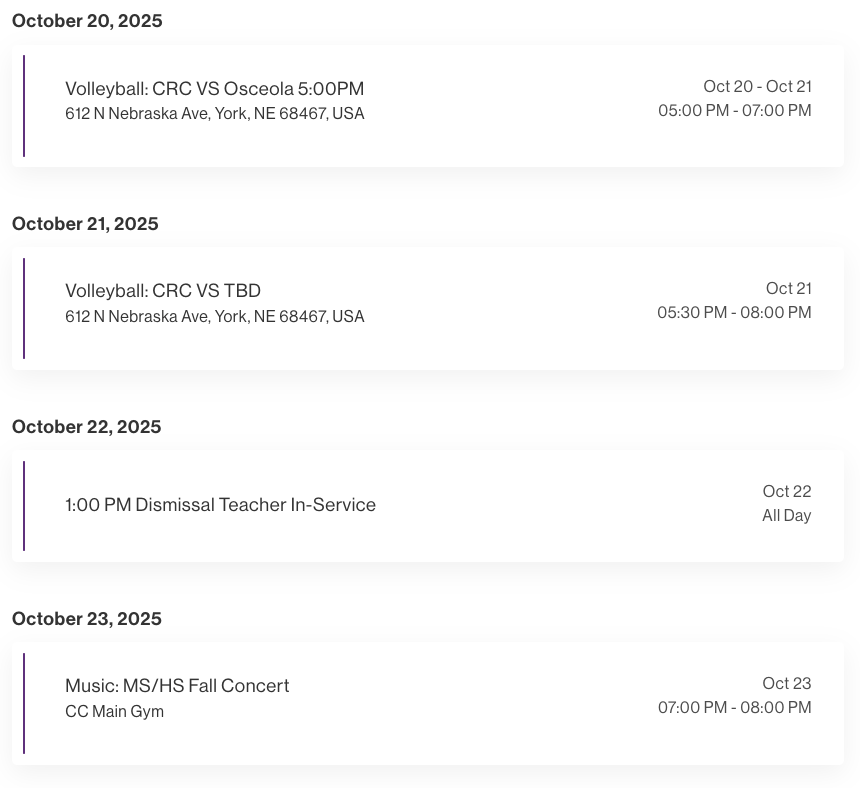Open the 1:00 PM Dismissal Teacher In-Service event
The image size is (860, 788).
pyautogui.click(x=220, y=505)
